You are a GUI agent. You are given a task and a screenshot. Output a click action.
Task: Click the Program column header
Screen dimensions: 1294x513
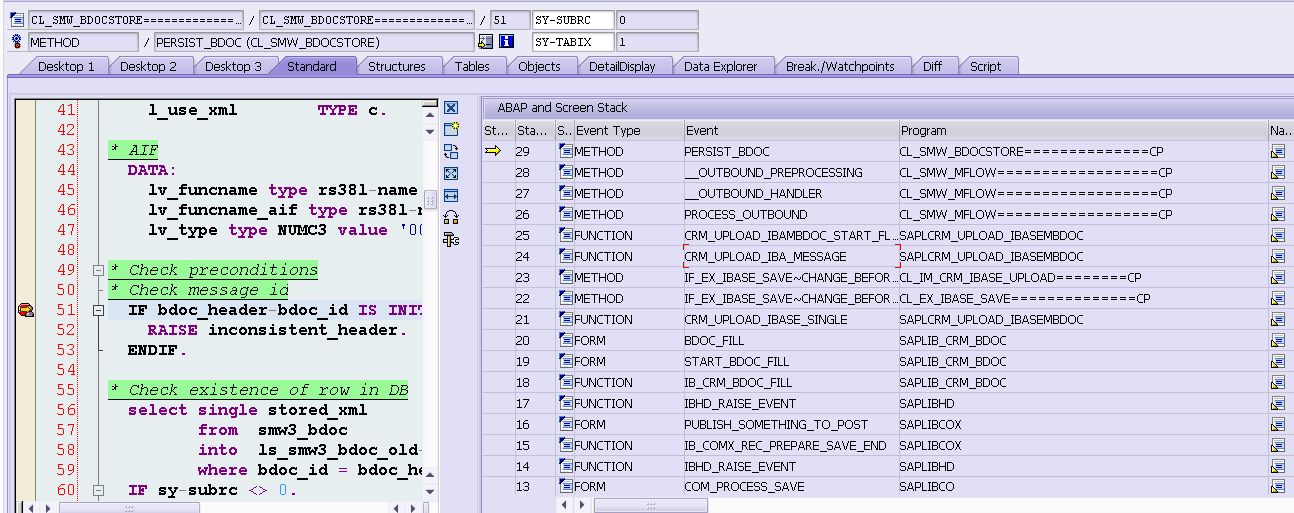(x=1083, y=130)
